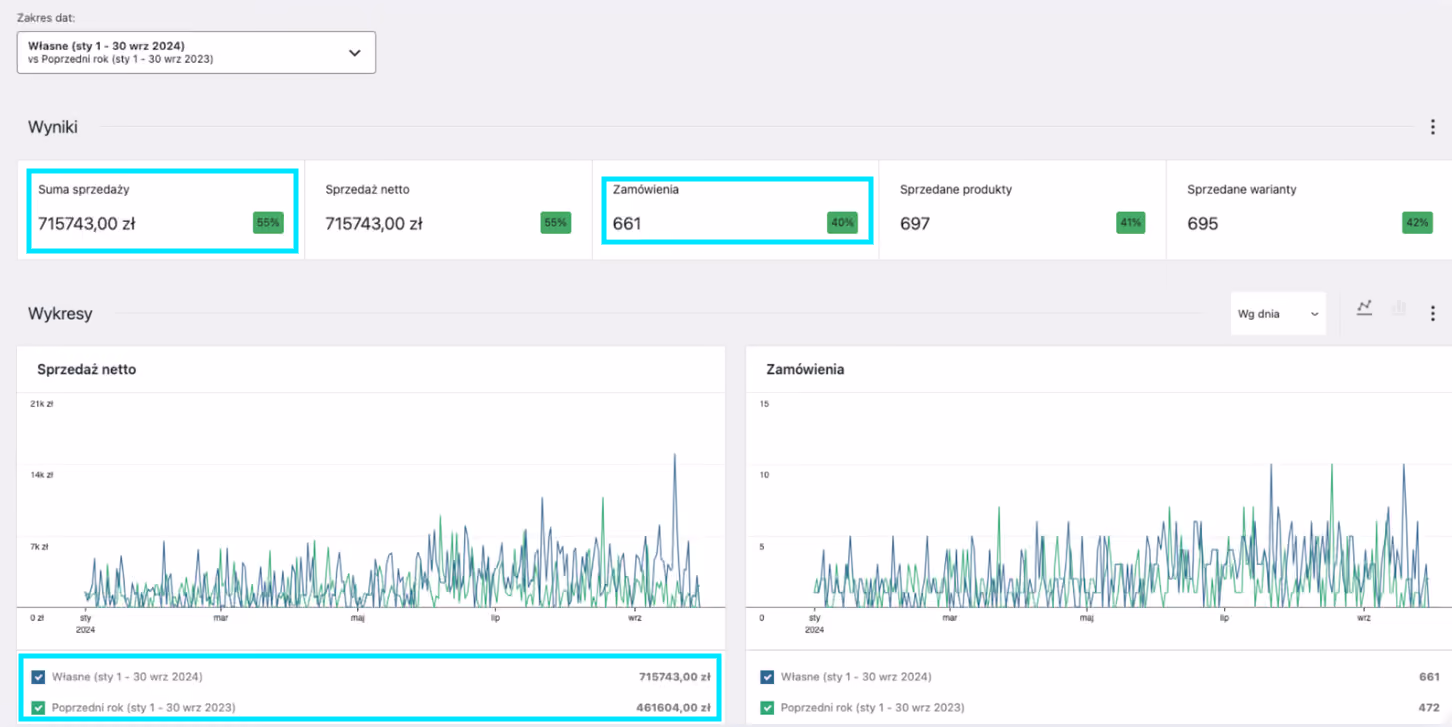
Task: Open the Zamówienia summary card
Action: 735,210
